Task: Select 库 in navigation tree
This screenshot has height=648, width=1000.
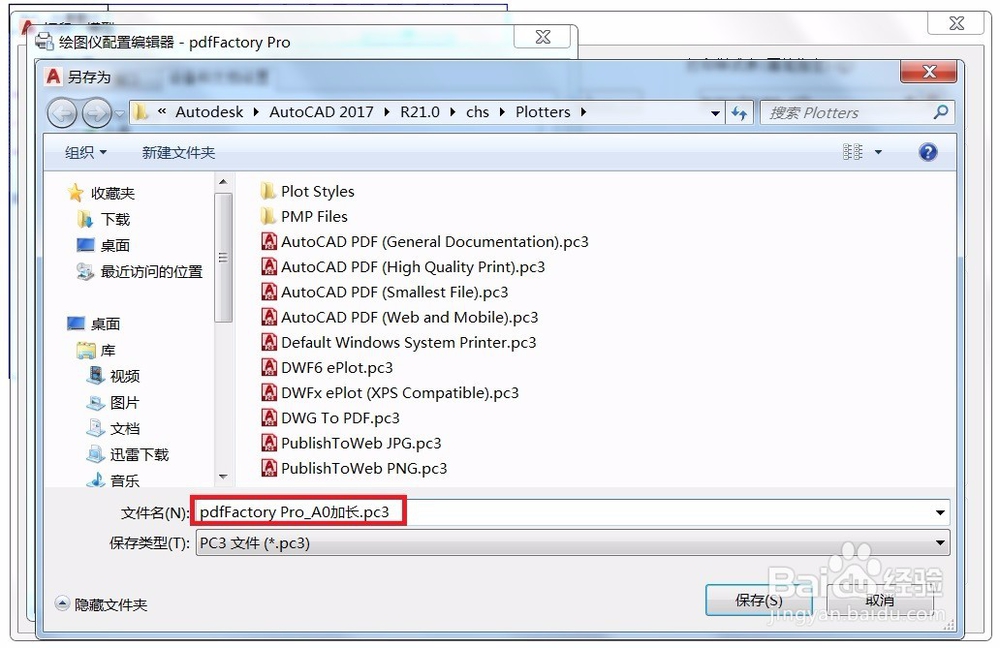Action: click(x=96, y=350)
